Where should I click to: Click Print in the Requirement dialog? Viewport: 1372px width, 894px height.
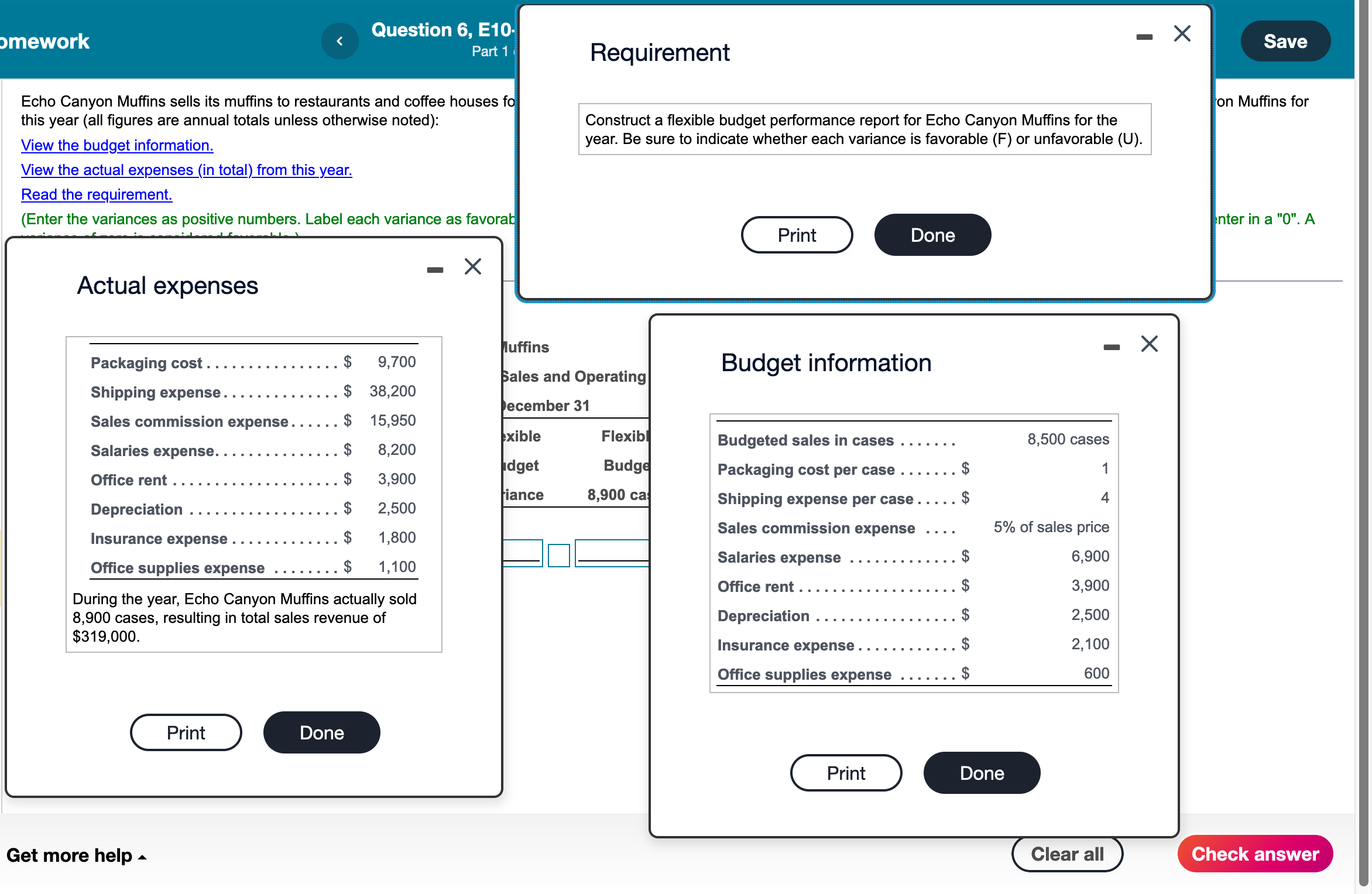797,235
